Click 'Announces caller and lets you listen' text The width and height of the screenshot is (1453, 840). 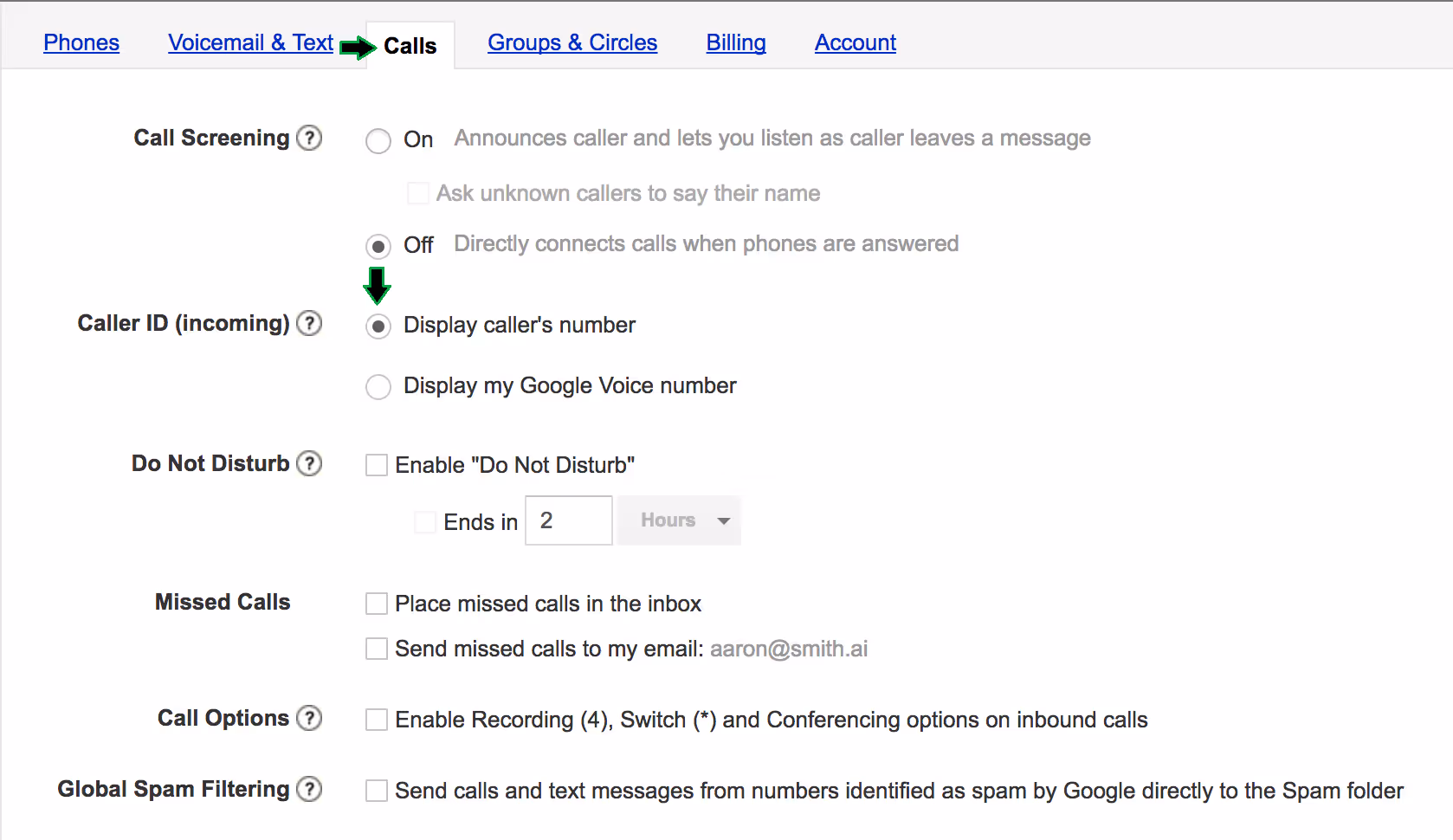pyautogui.click(x=772, y=138)
